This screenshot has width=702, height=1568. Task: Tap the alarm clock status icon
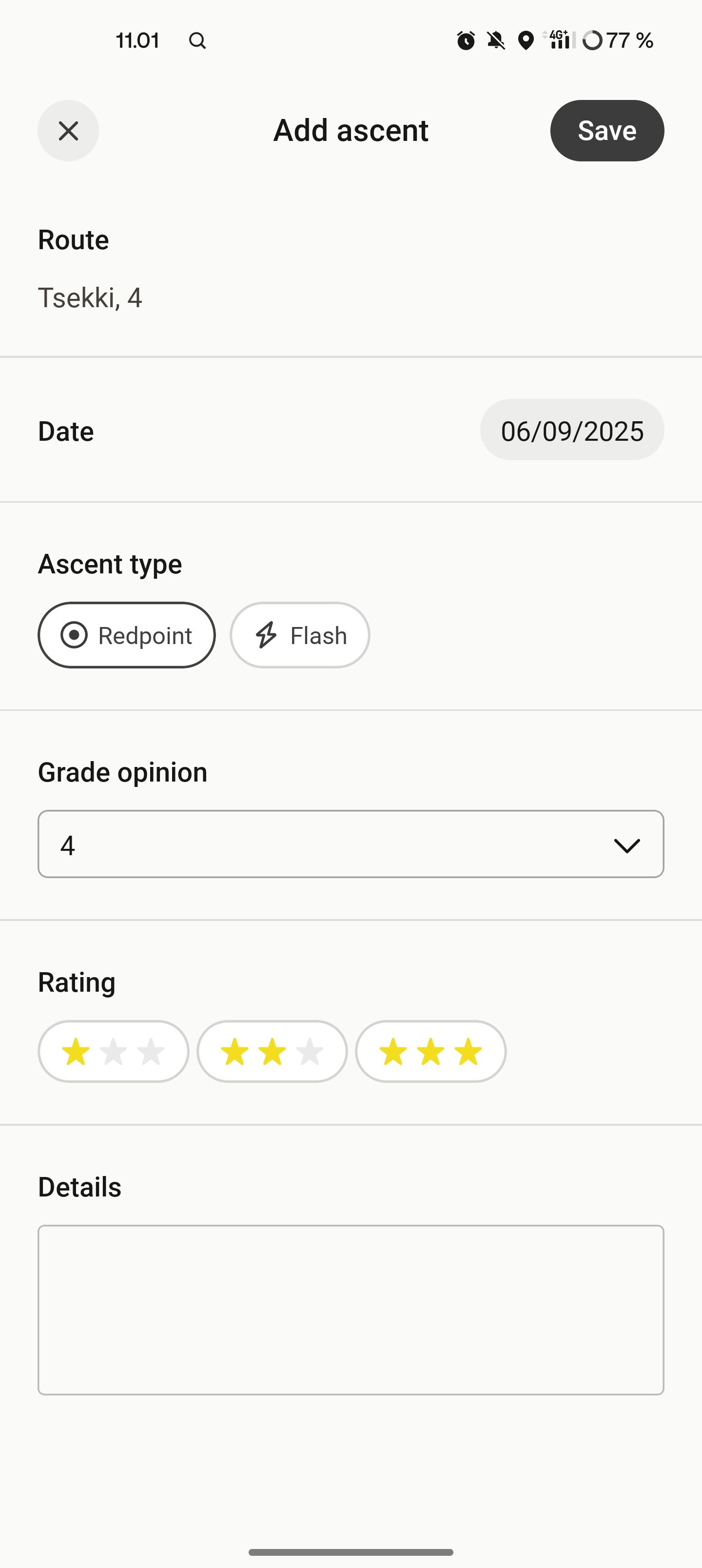click(x=466, y=41)
